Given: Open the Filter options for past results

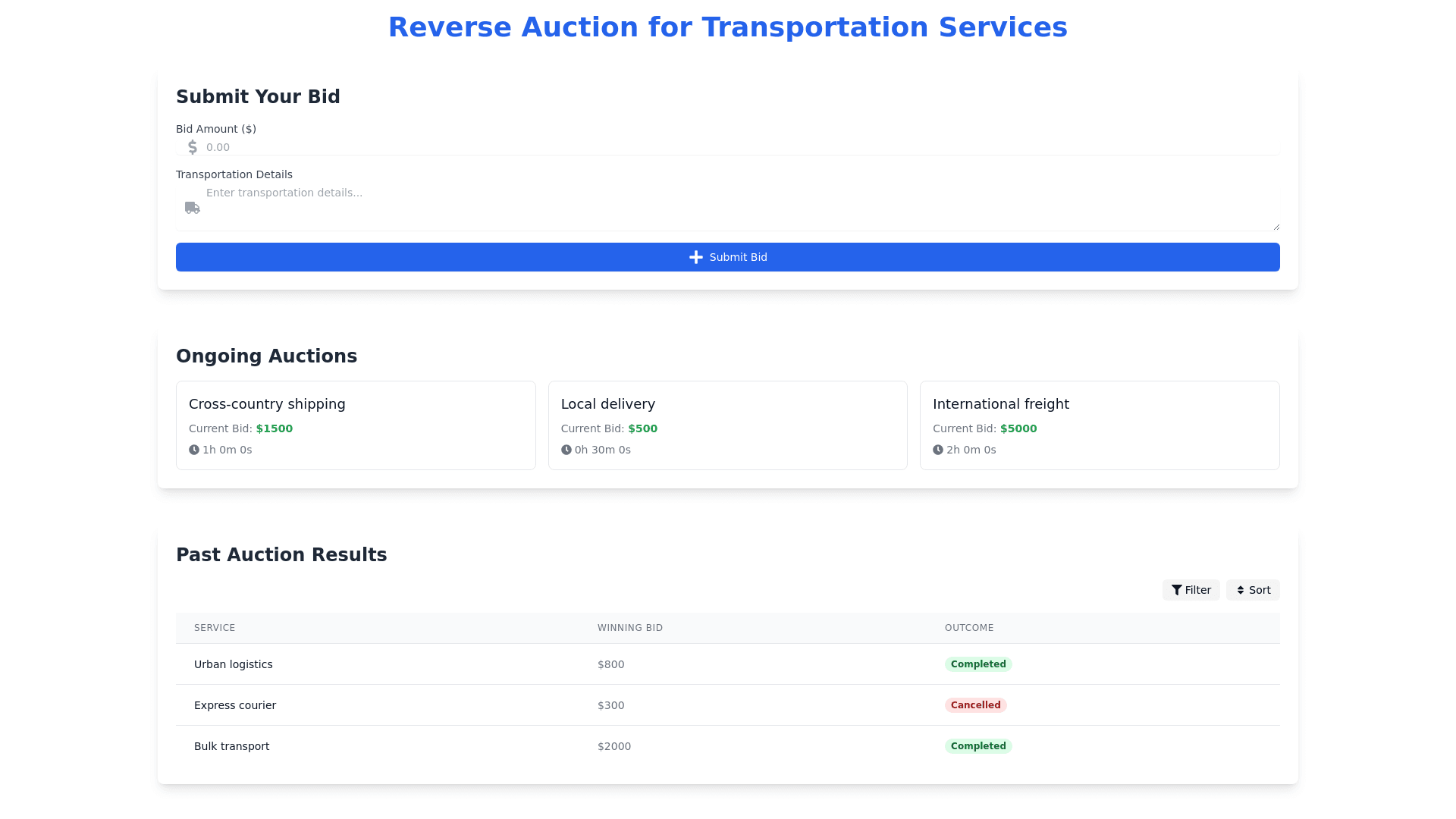Looking at the screenshot, I should [1191, 590].
